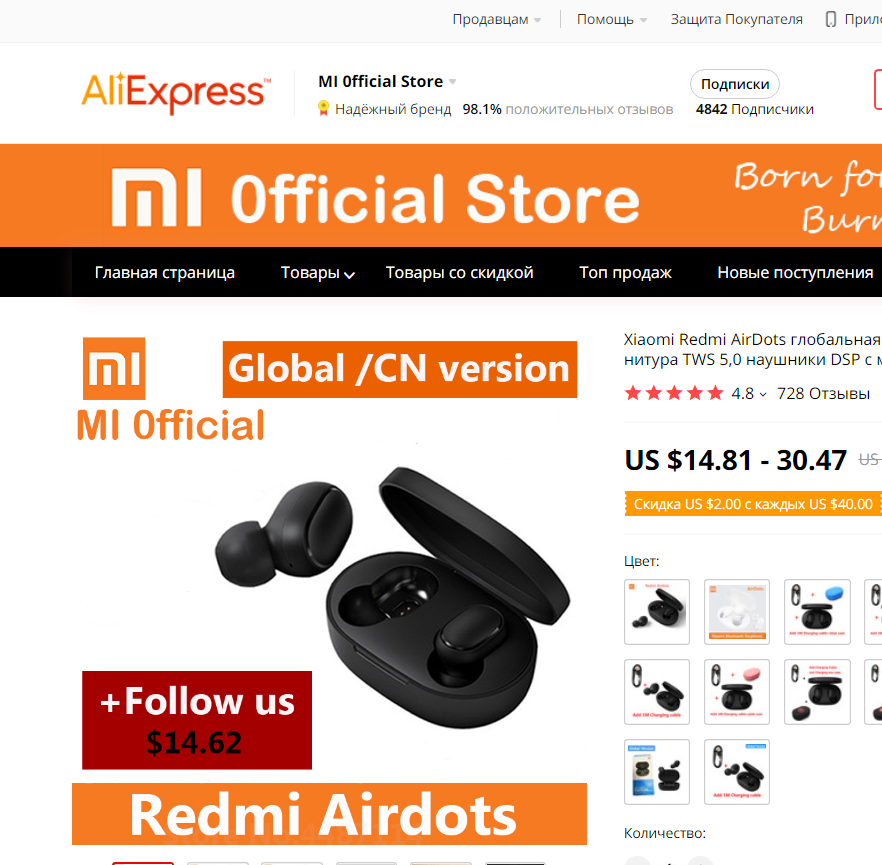The height and width of the screenshot is (865, 882).
Task: Go to Топ продаж tab
Action: (625, 273)
